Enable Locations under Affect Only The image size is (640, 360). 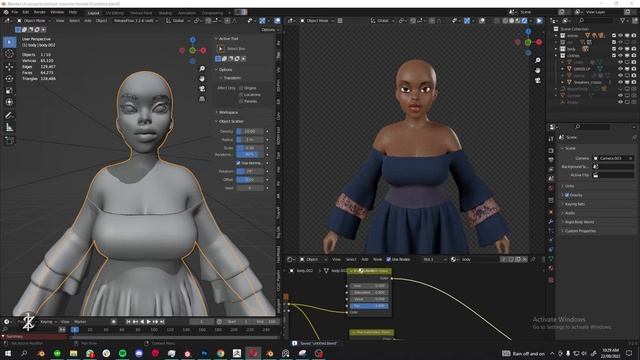click(x=241, y=94)
